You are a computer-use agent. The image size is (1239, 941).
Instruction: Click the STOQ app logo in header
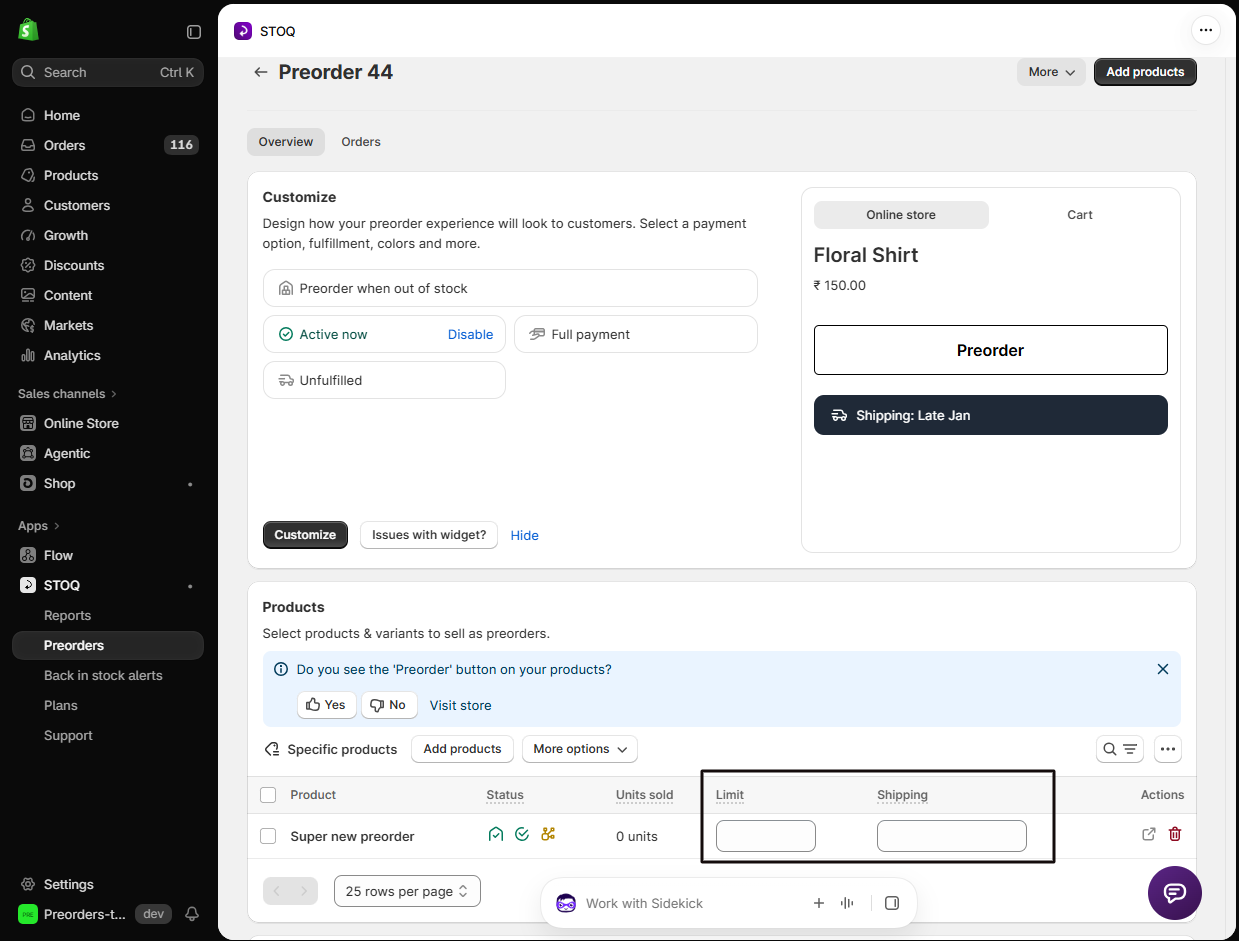[x=243, y=31]
